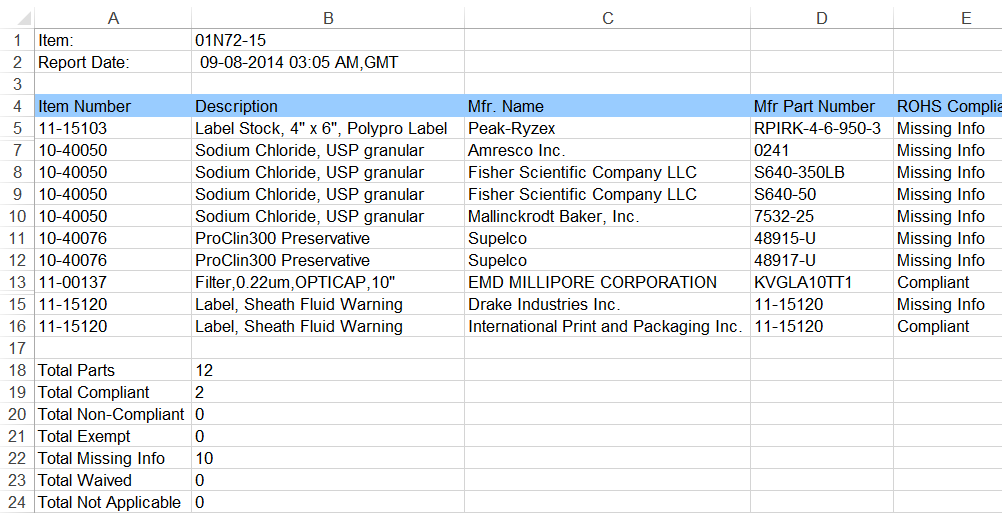The width and height of the screenshot is (1002, 513).
Task: Click the Total Exempt label
Action: [113, 436]
